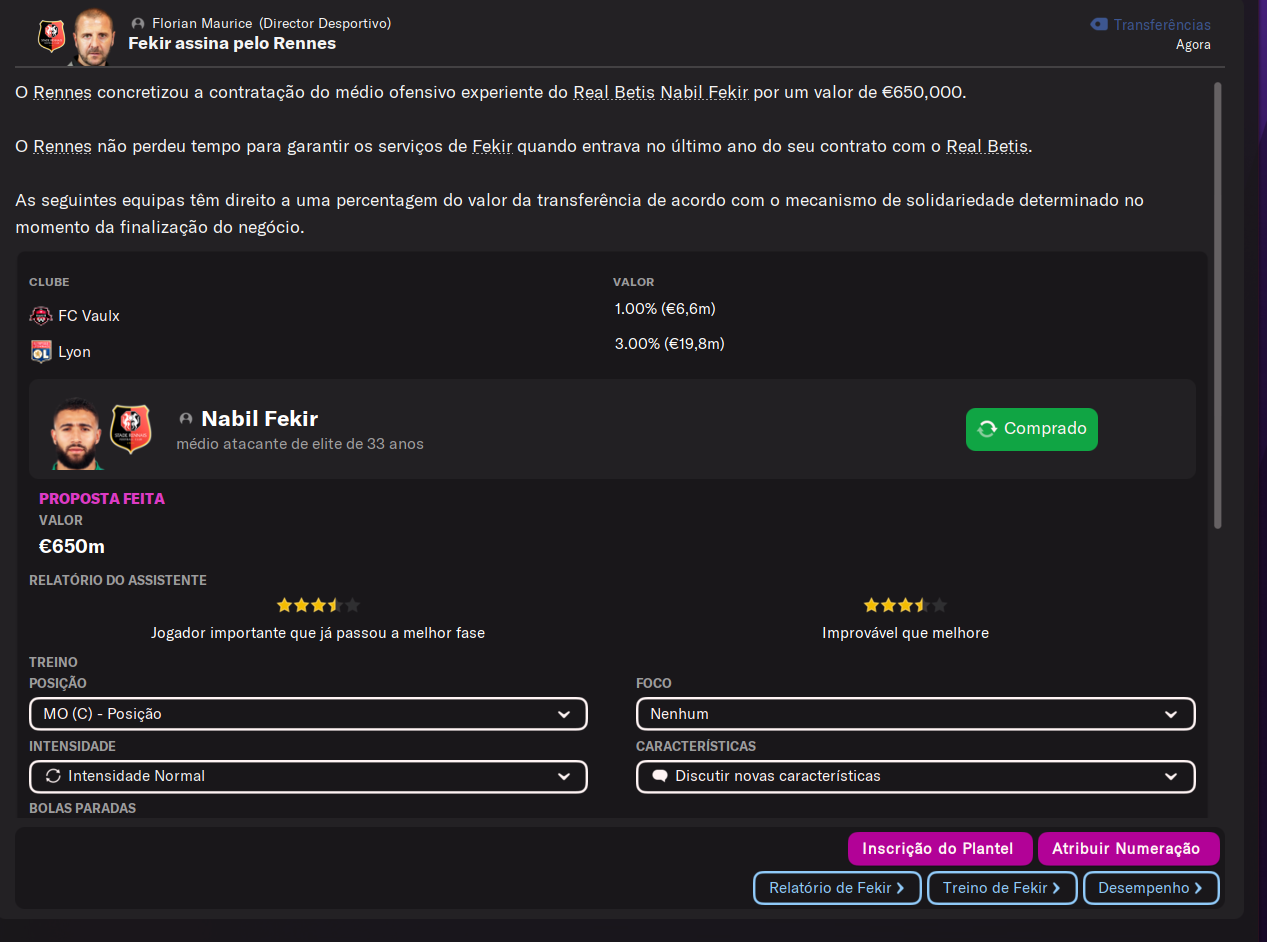Click the speech bubble icon in Características dropdown
The height and width of the screenshot is (942, 1267).
660,776
